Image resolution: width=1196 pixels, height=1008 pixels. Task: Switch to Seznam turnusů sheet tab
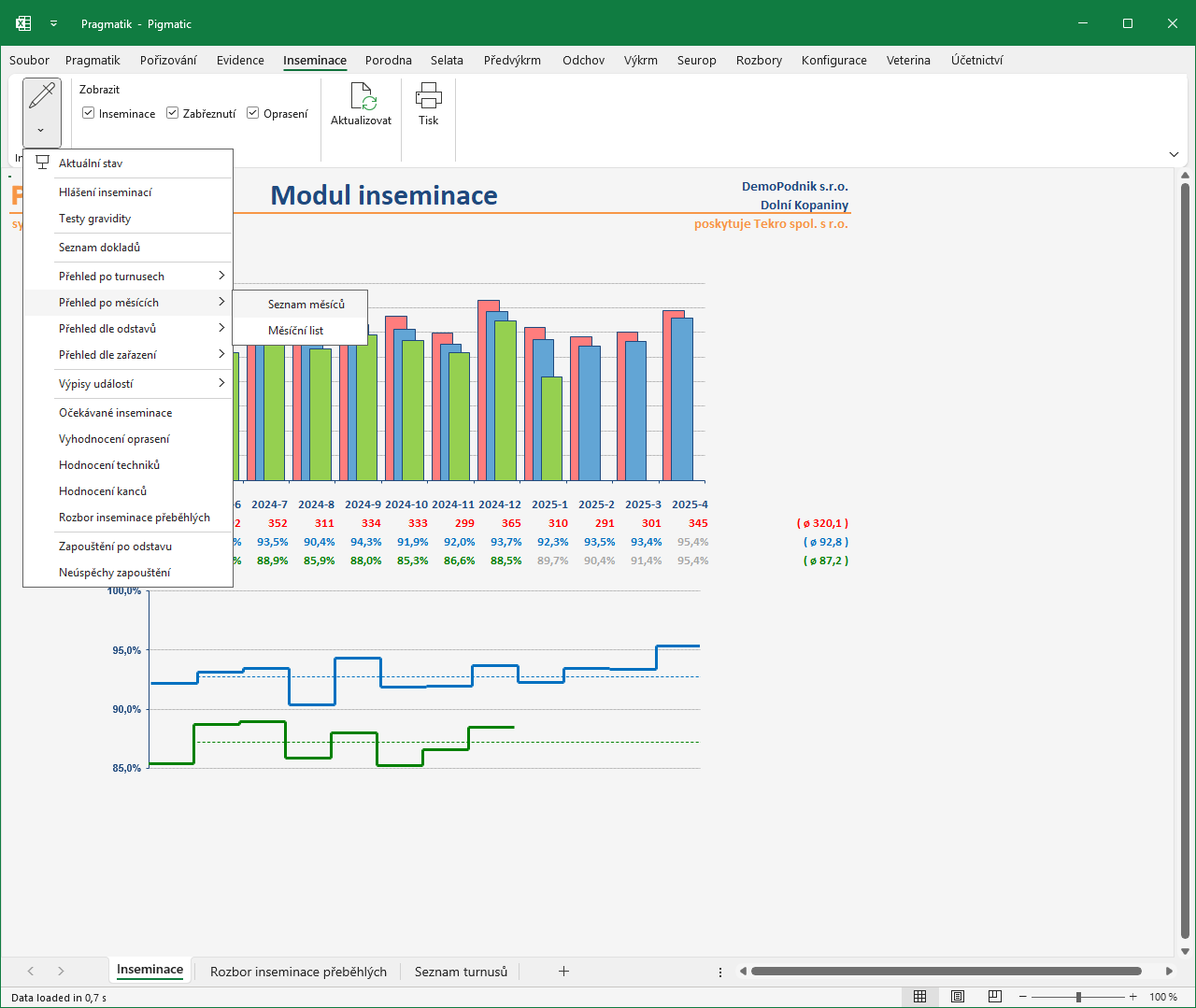[x=461, y=972]
